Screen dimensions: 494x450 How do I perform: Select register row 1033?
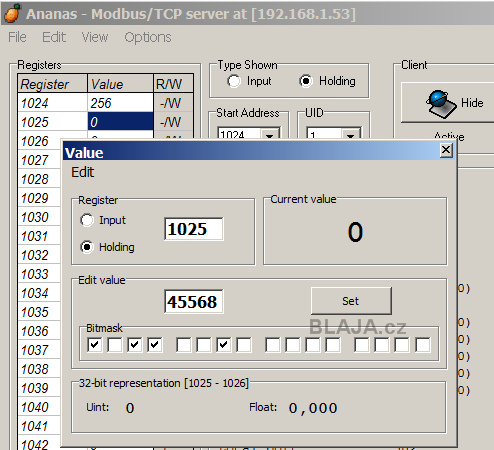pyautogui.click(x=40, y=274)
